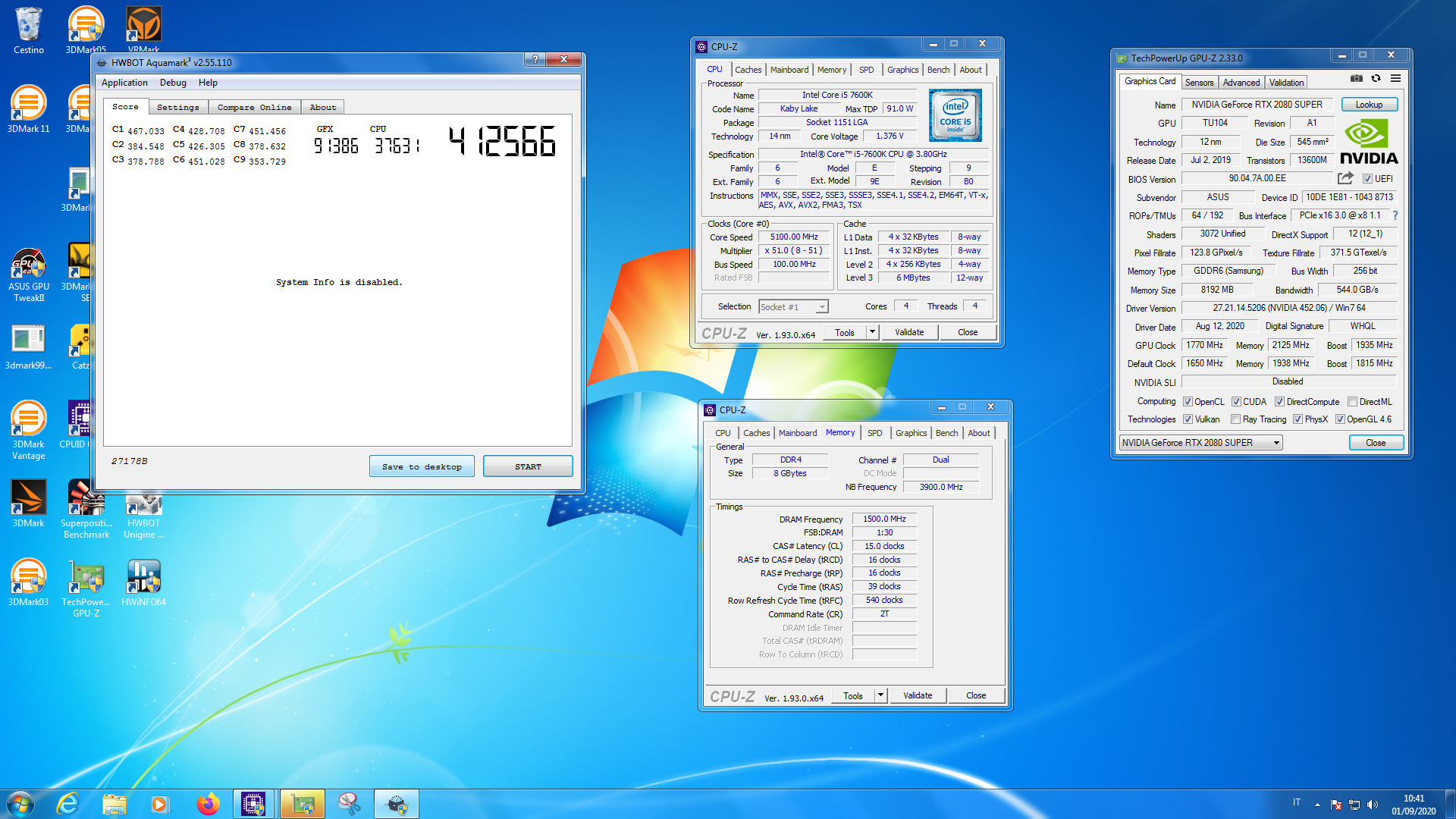The width and height of the screenshot is (1456, 819).
Task: Open Firefox from the taskbar
Action: [x=208, y=804]
